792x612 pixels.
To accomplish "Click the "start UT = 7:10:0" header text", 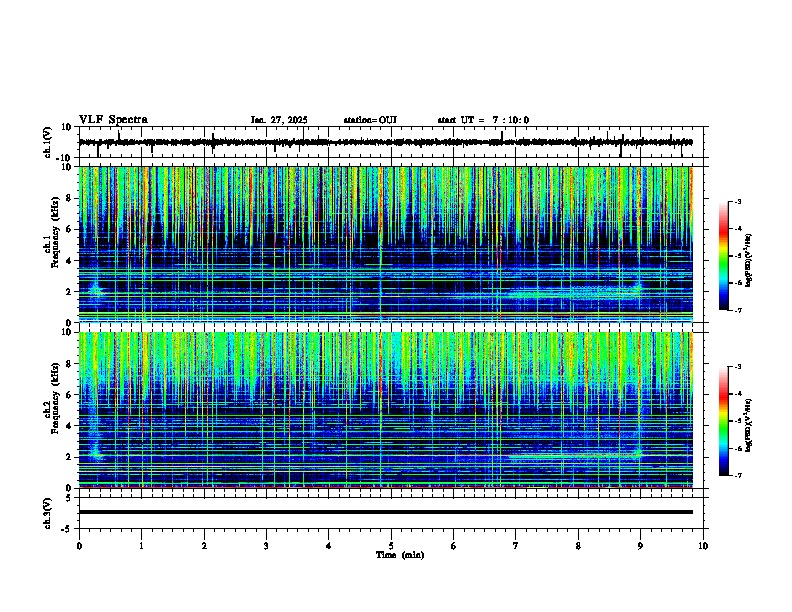I will click(x=483, y=120).
